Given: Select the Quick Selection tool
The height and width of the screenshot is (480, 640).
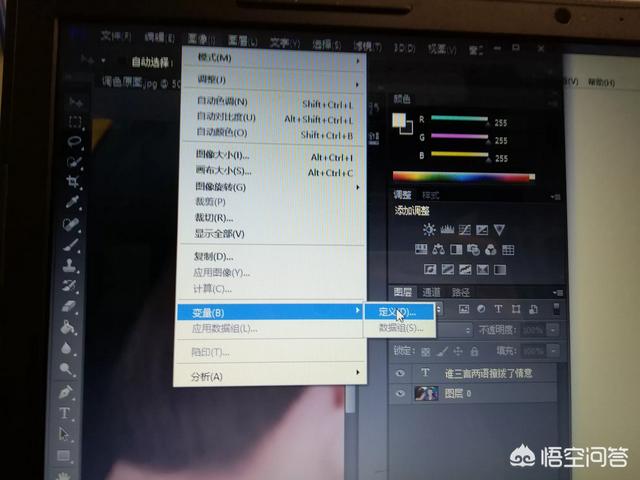Looking at the screenshot, I should click(74, 162).
